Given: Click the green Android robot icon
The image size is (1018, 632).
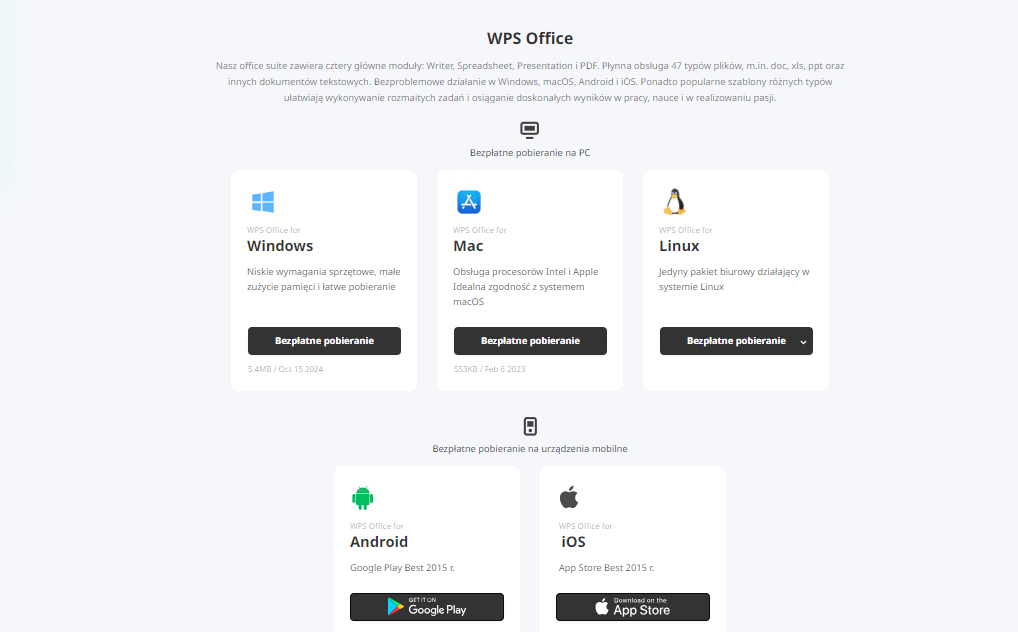Looking at the screenshot, I should pos(362,498).
